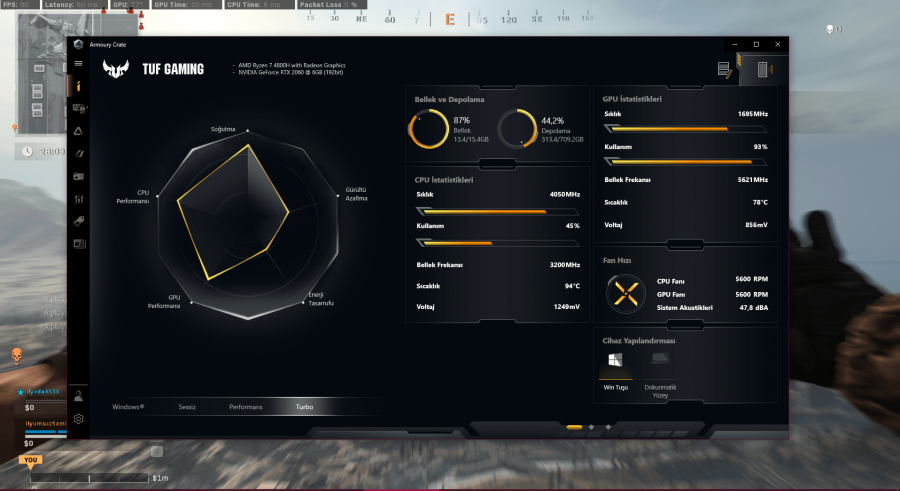Click the GPU Performansı radar label

click(x=164, y=301)
